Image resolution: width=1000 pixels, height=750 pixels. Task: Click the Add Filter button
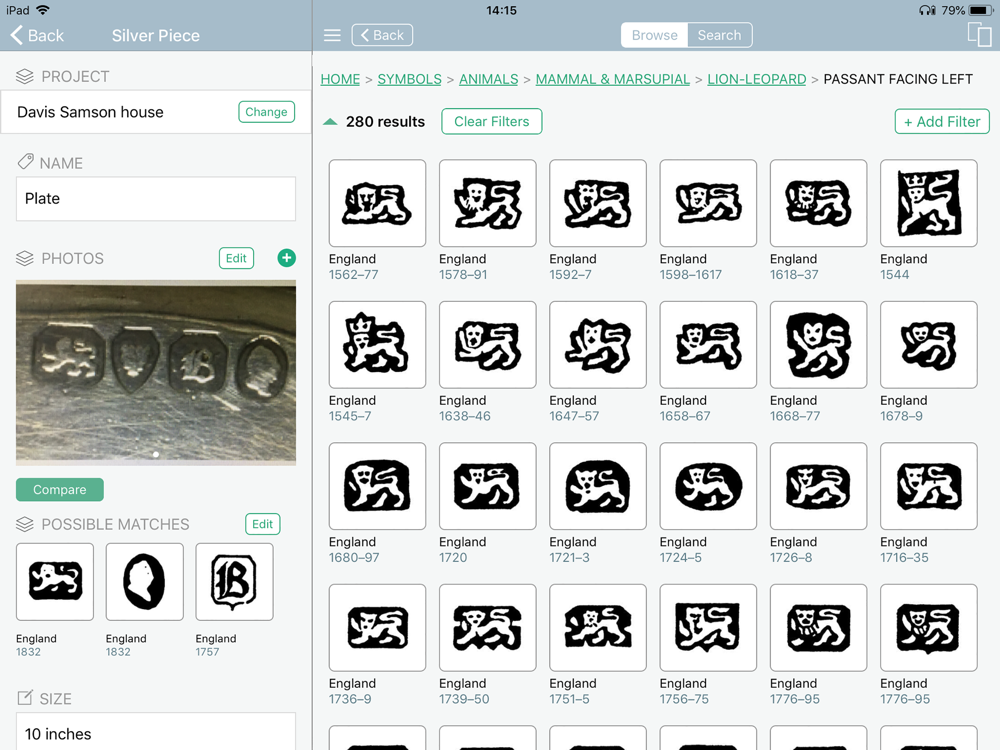point(942,121)
